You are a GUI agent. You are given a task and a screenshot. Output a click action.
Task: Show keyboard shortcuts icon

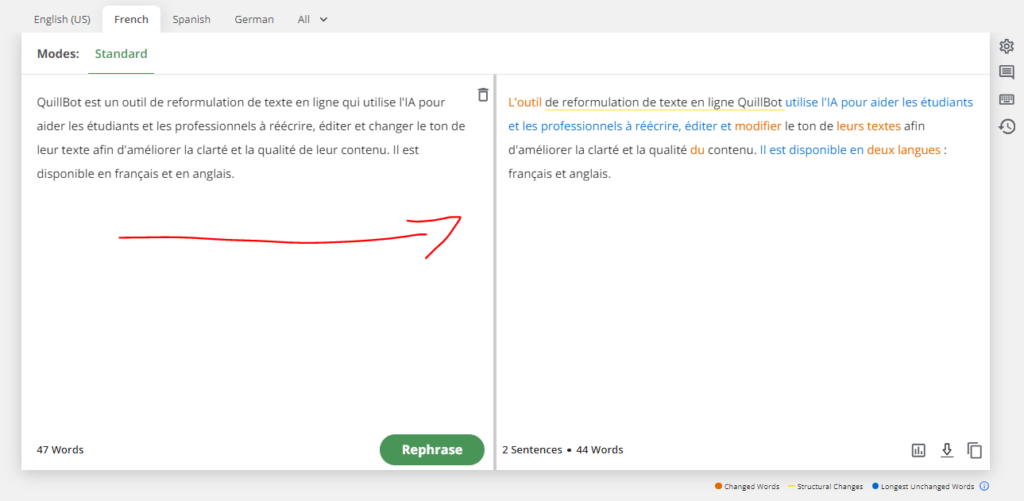[x=1006, y=99]
